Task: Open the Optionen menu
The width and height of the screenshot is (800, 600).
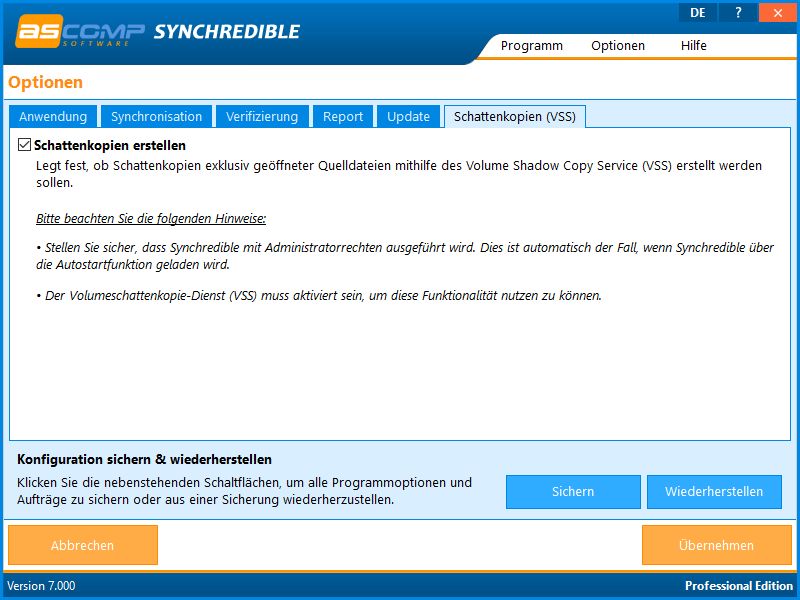Action: [x=618, y=46]
